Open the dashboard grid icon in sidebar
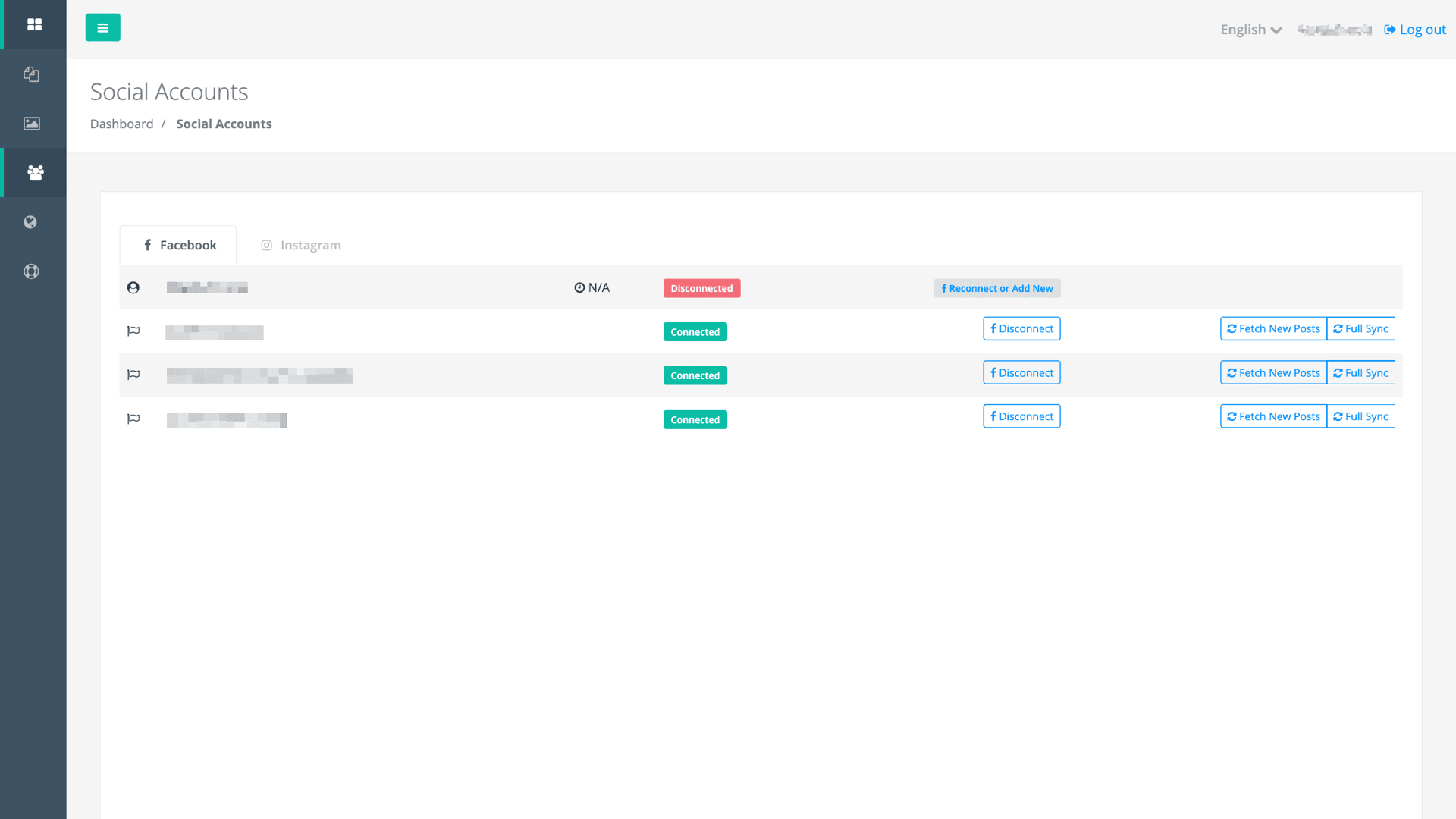Image resolution: width=1456 pixels, height=819 pixels. [x=34, y=25]
